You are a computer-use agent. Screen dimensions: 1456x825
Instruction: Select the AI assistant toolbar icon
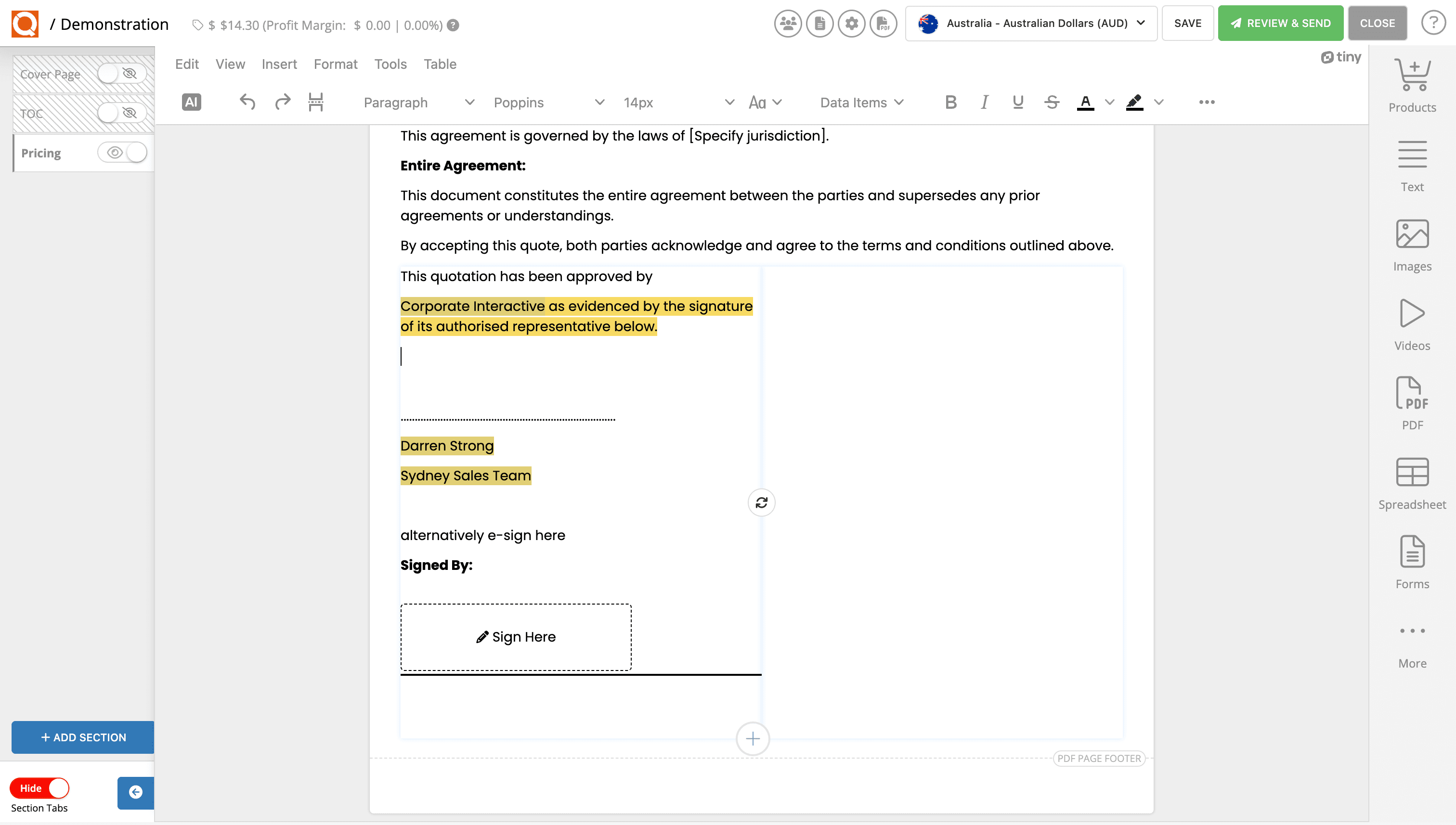pyautogui.click(x=191, y=102)
